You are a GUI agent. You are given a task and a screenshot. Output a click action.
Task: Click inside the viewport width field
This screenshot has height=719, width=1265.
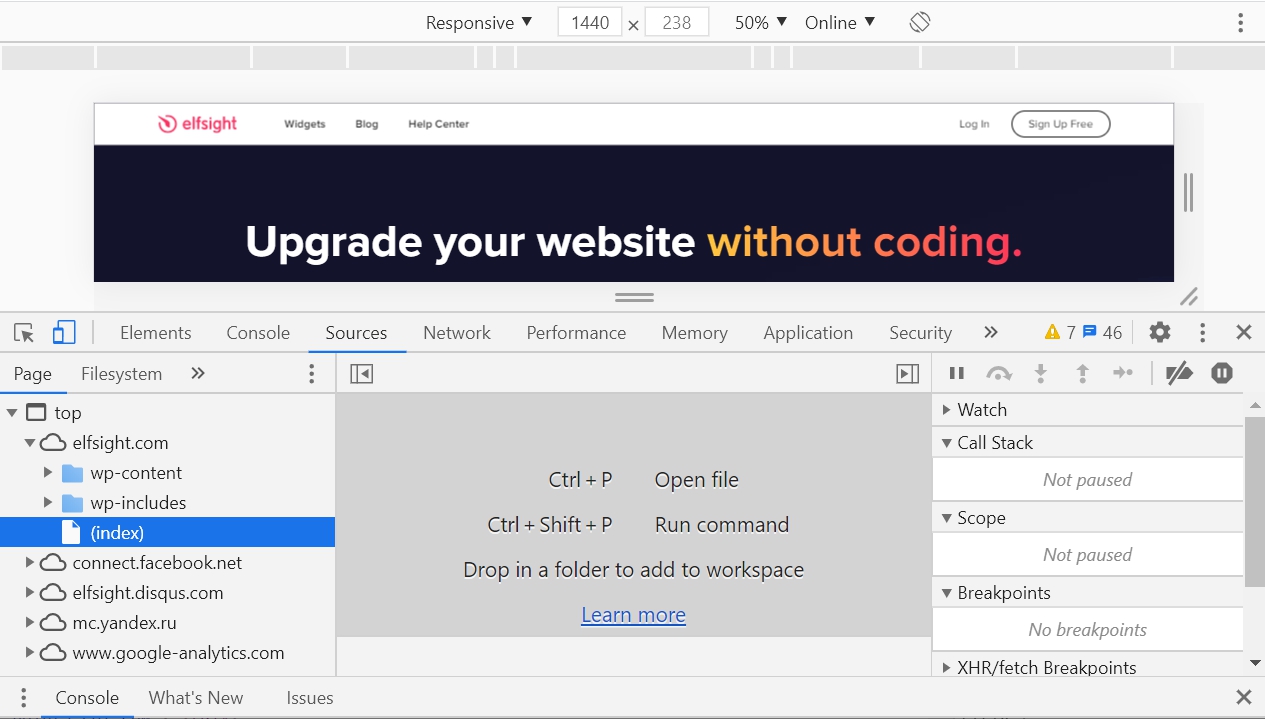coord(589,21)
